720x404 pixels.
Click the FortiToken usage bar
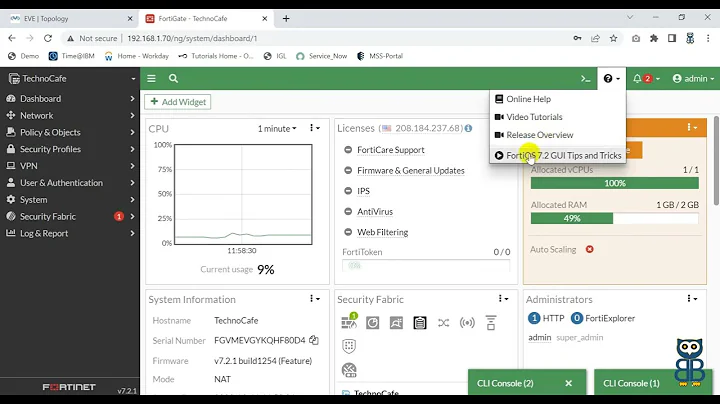426,265
